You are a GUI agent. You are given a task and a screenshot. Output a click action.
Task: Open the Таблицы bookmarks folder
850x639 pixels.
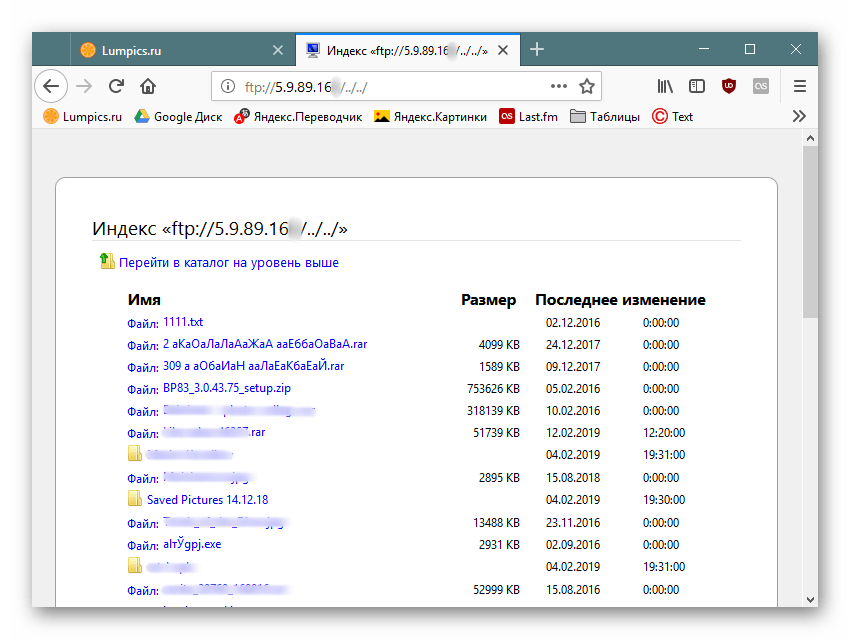point(604,116)
